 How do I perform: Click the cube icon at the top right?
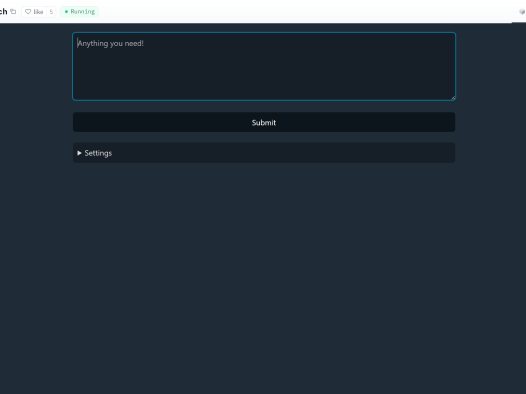point(522,12)
